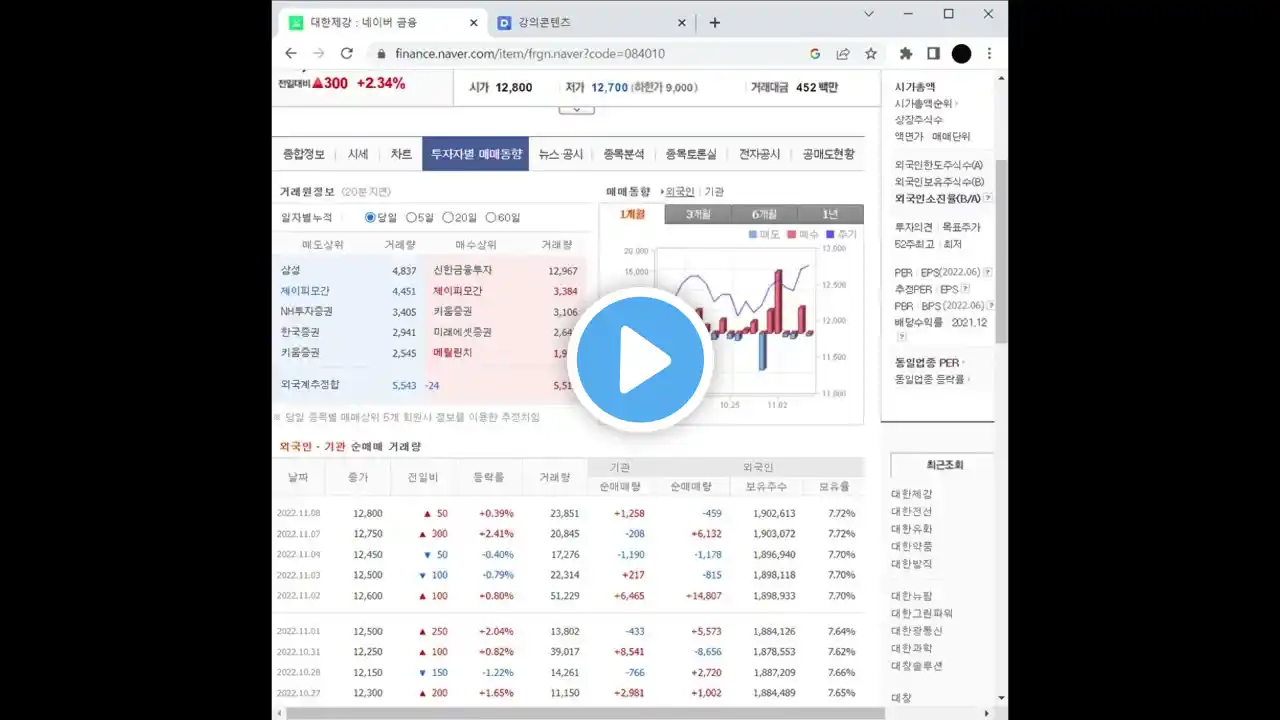Click 매도 blue legend swatch
The height and width of the screenshot is (720, 1280).
point(753,234)
